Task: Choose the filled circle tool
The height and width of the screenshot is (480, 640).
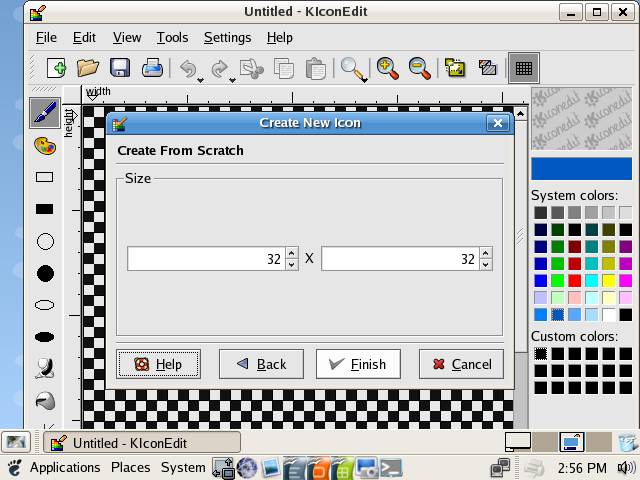Action: click(44, 273)
